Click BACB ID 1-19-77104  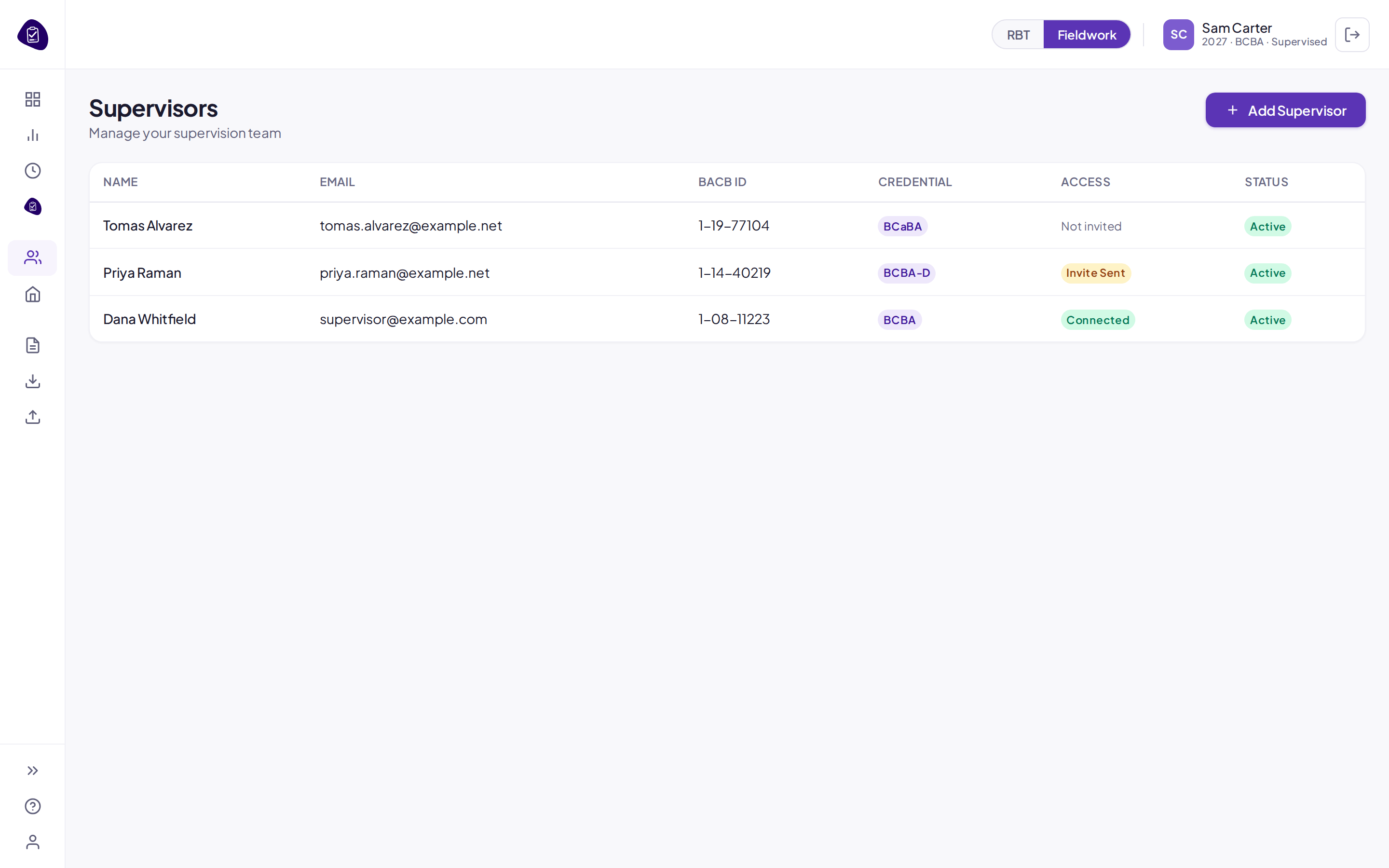(x=733, y=226)
